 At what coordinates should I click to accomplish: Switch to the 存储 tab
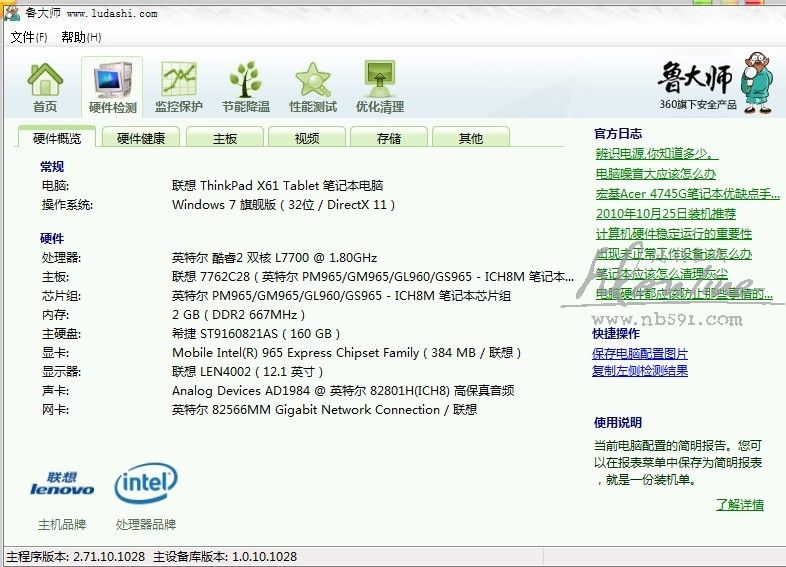point(389,138)
